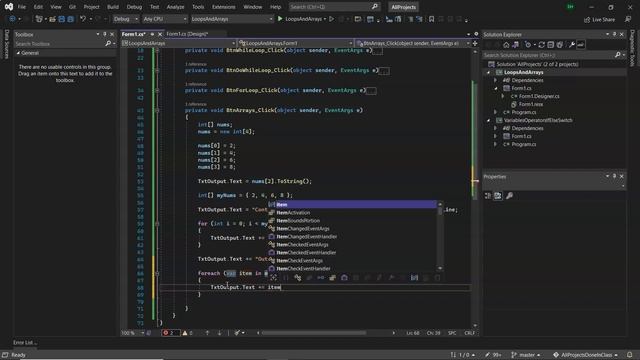
Task: Select ItemCheckedEventArgs in the IntelliSense list
Action: (353, 244)
